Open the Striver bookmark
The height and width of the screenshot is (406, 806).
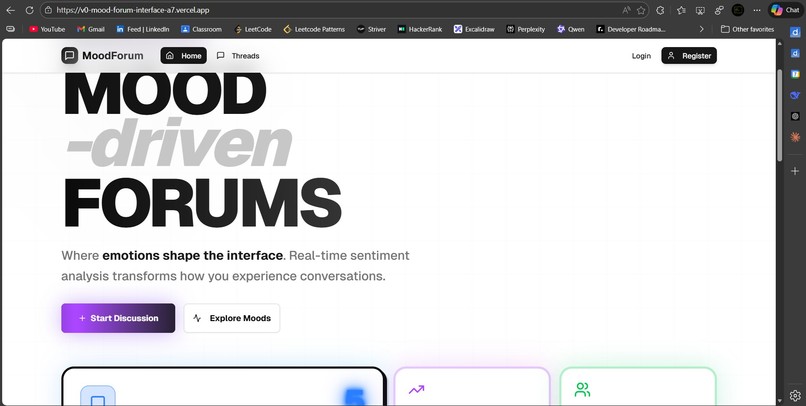click(x=371, y=29)
